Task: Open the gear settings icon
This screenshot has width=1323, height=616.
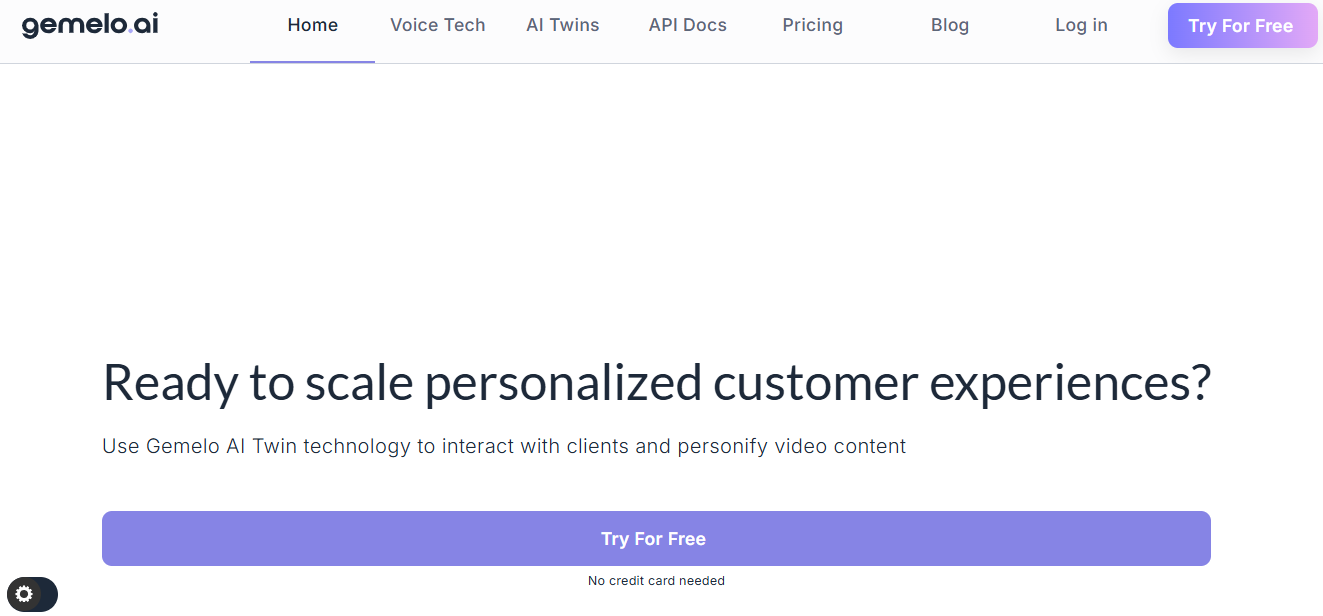Action: tap(24, 594)
